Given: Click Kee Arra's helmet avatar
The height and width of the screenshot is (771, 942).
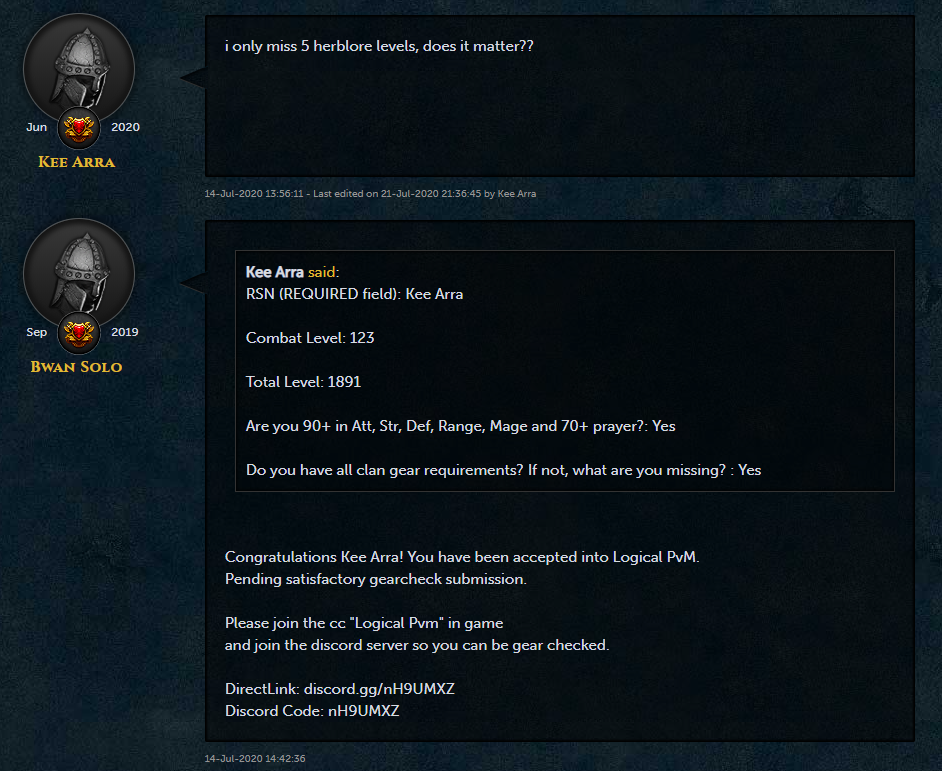Looking at the screenshot, I should pyautogui.click(x=79, y=70).
